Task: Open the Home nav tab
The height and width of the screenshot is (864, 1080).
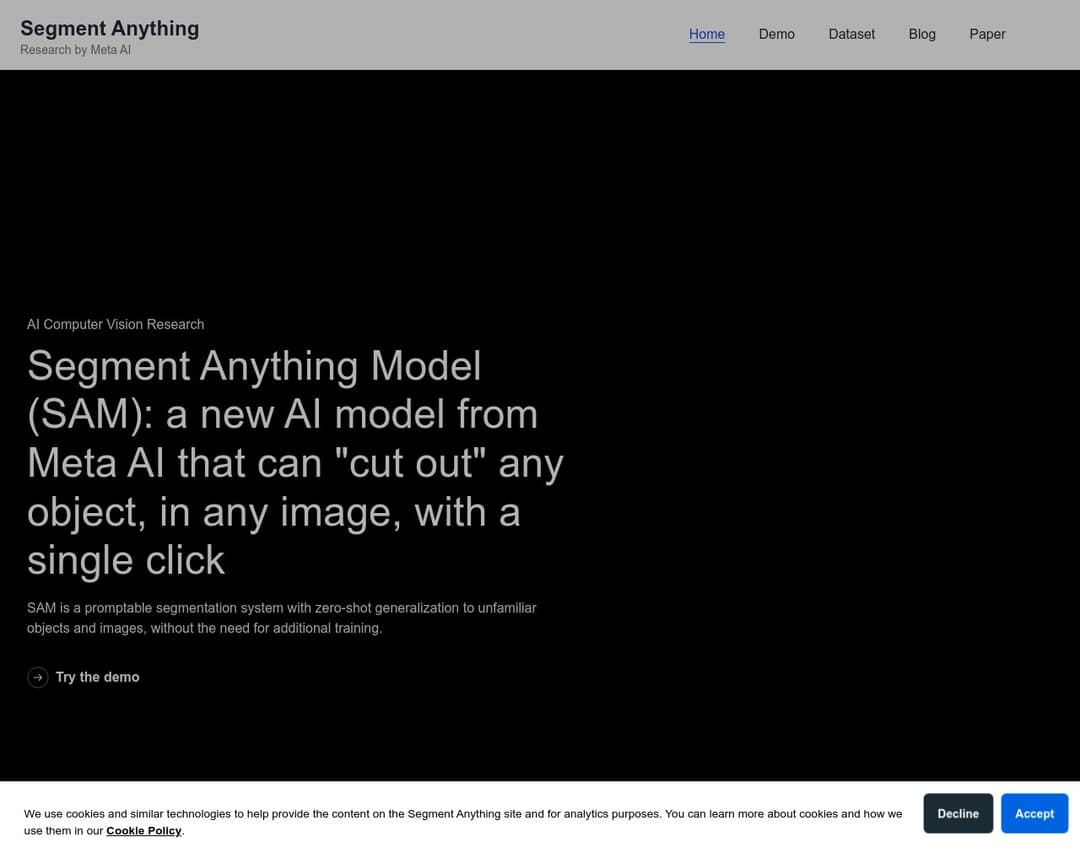Action: (x=707, y=34)
